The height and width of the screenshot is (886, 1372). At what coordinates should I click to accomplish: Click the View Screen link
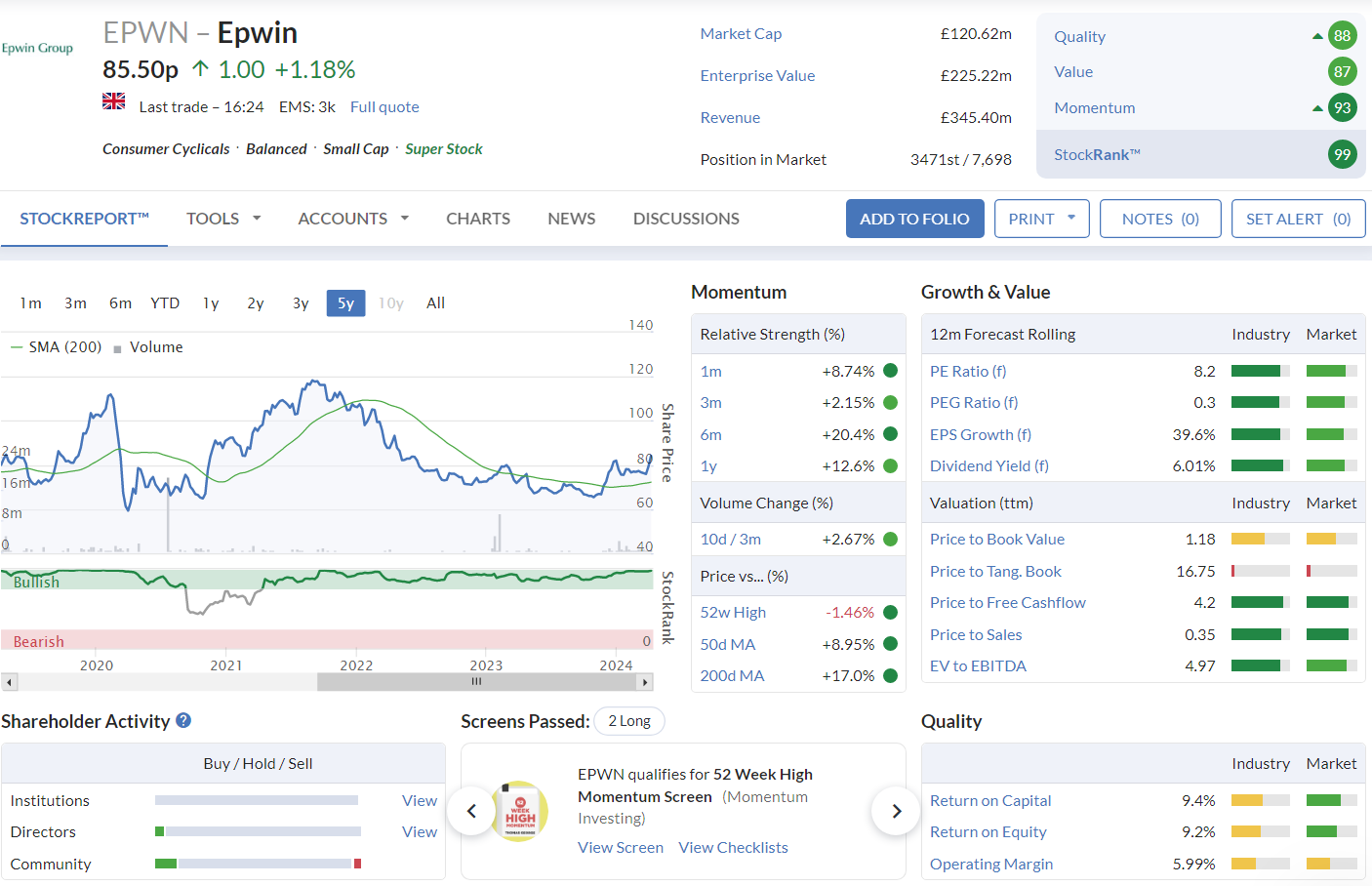(x=621, y=847)
